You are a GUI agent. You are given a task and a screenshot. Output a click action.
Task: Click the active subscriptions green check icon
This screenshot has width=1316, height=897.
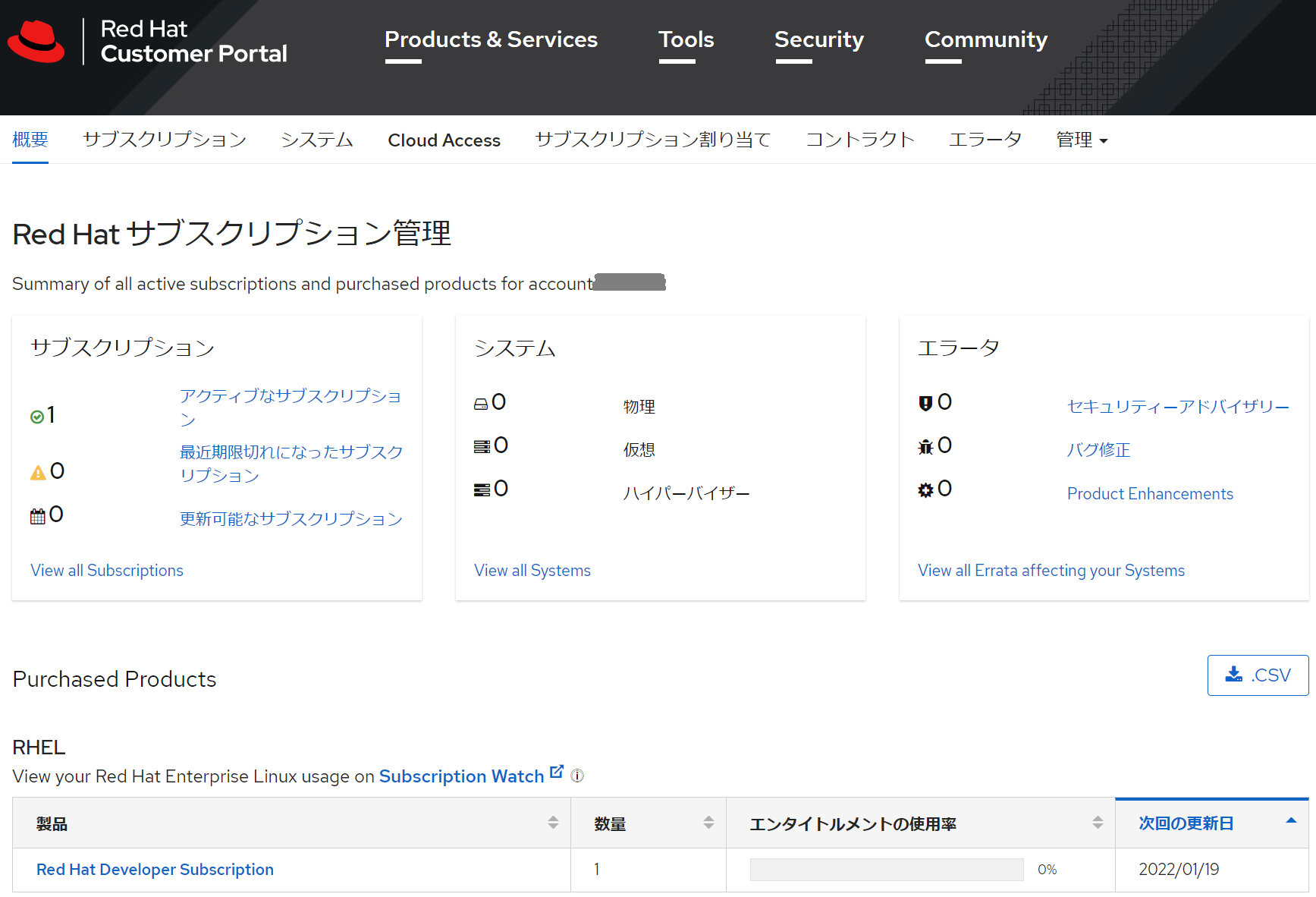click(37, 417)
